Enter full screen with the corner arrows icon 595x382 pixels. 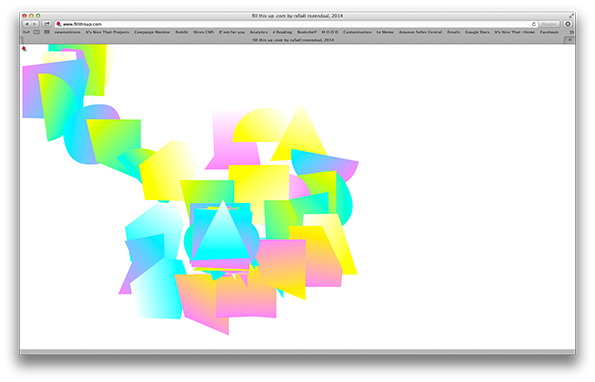pos(571,16)
